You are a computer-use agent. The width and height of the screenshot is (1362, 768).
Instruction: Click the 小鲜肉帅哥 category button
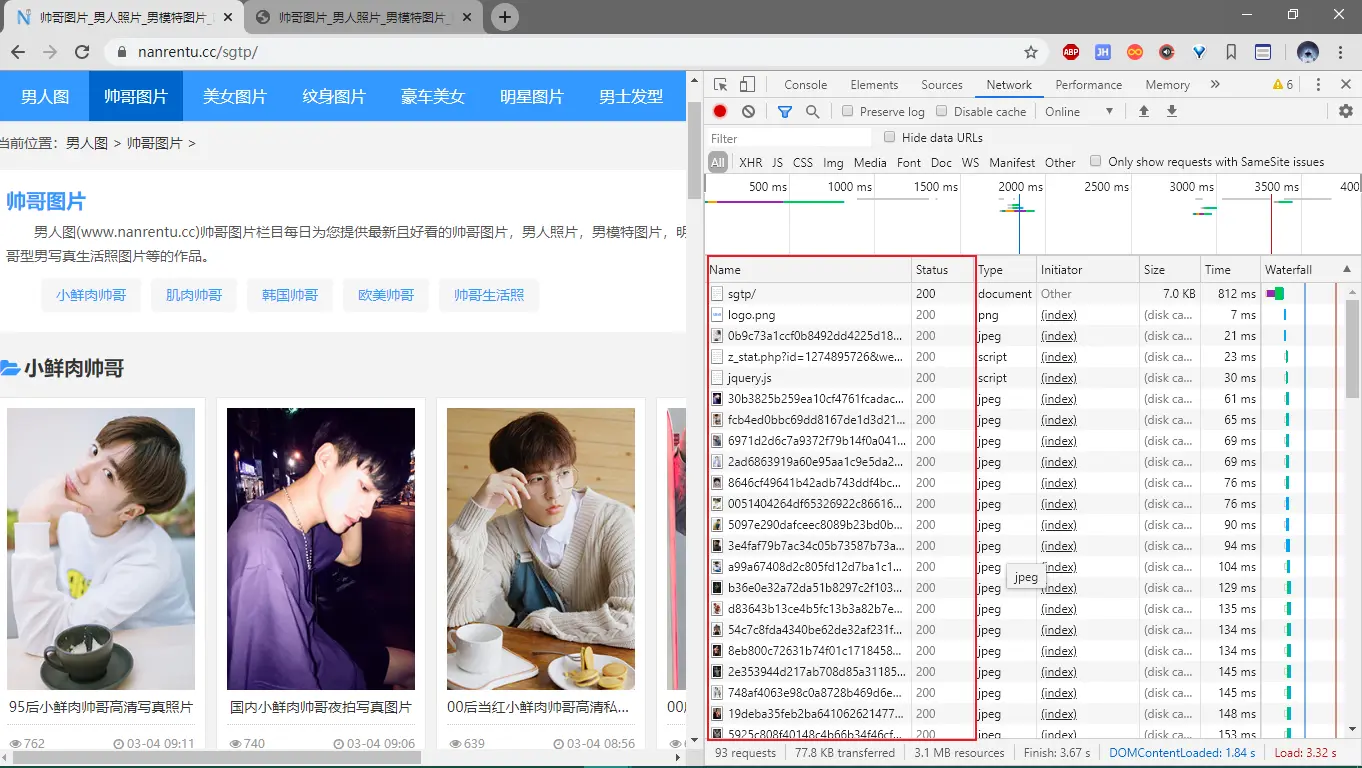click(91, 295)
